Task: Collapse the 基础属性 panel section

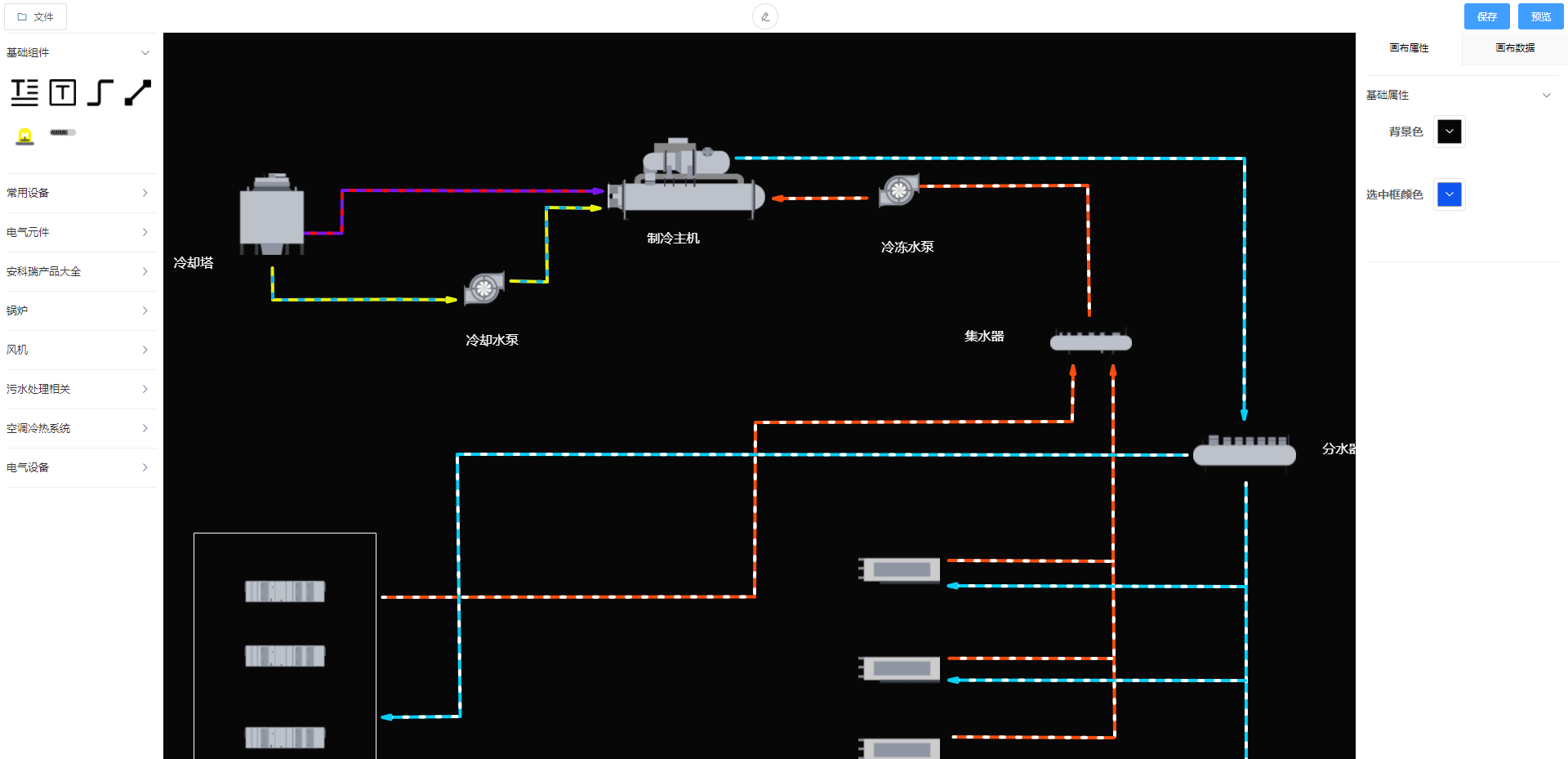Action: click(1462, 95)
